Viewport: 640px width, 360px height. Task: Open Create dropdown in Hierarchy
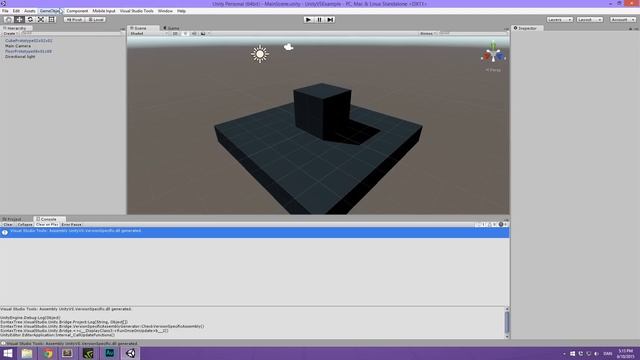pos(10,33)
